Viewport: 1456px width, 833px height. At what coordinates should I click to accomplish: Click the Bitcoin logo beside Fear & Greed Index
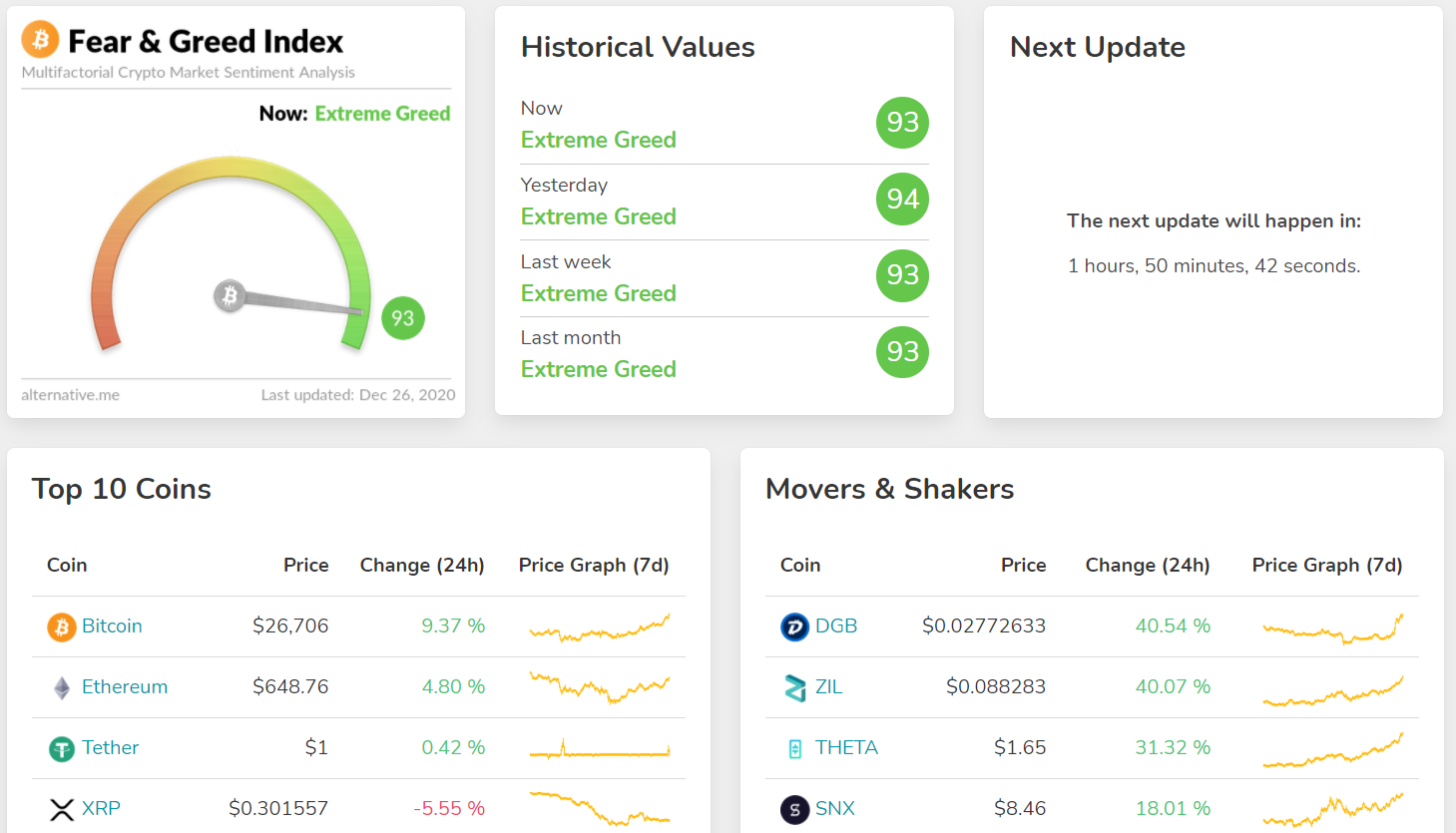pyautogui.click(x=40, y=39)
